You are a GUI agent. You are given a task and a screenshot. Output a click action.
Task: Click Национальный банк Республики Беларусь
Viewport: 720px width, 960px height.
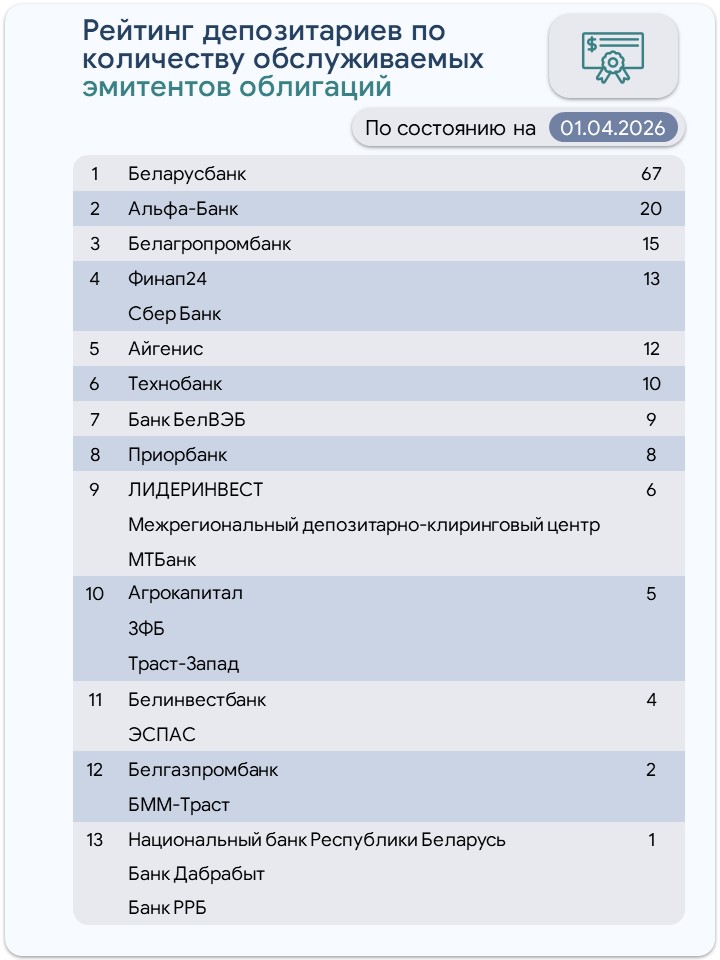[317, 840]
